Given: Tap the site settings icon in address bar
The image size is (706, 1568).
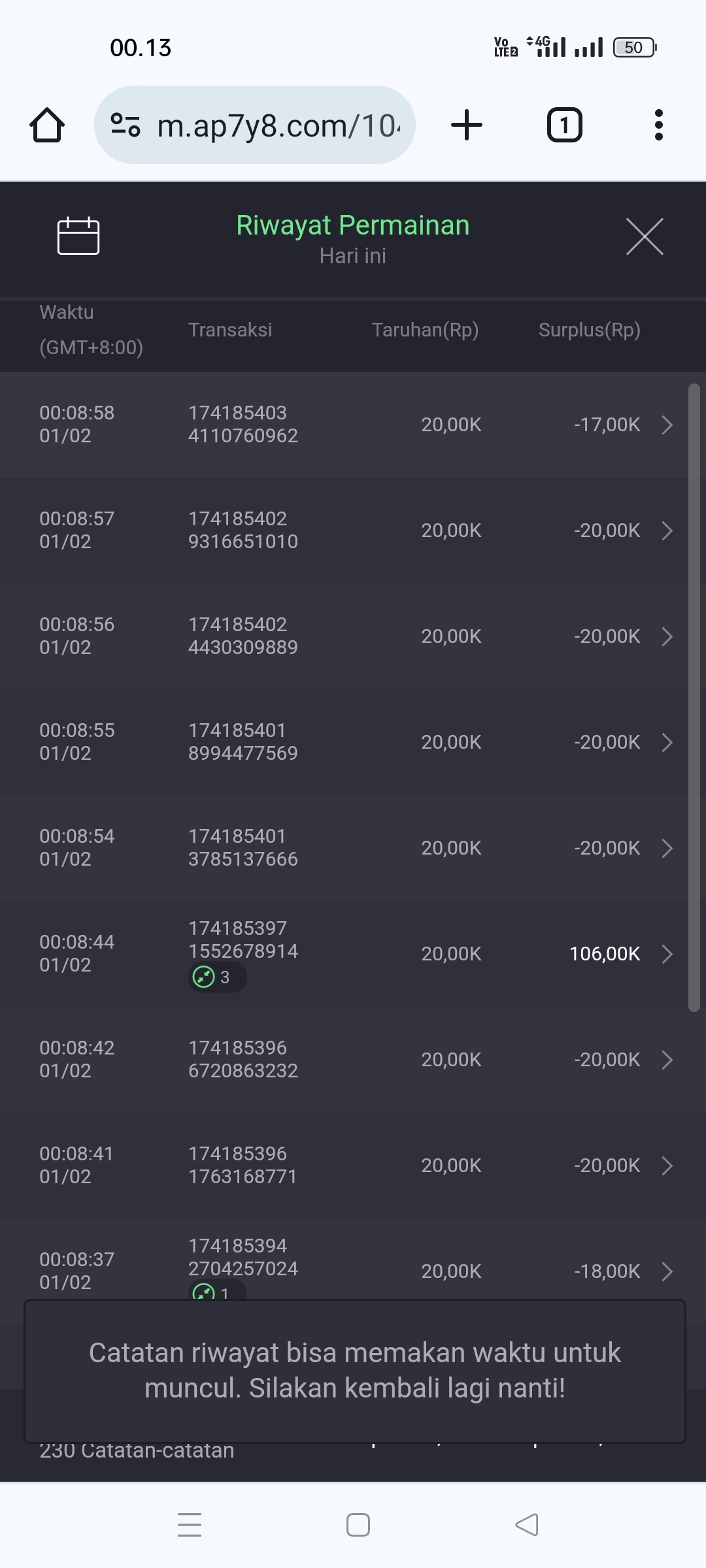Looking at the screenshot, I should [x=126, y=125].
